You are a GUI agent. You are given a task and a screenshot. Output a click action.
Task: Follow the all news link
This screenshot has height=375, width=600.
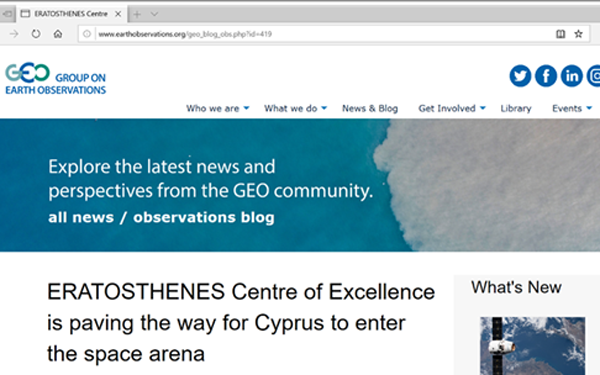point(81,217)
